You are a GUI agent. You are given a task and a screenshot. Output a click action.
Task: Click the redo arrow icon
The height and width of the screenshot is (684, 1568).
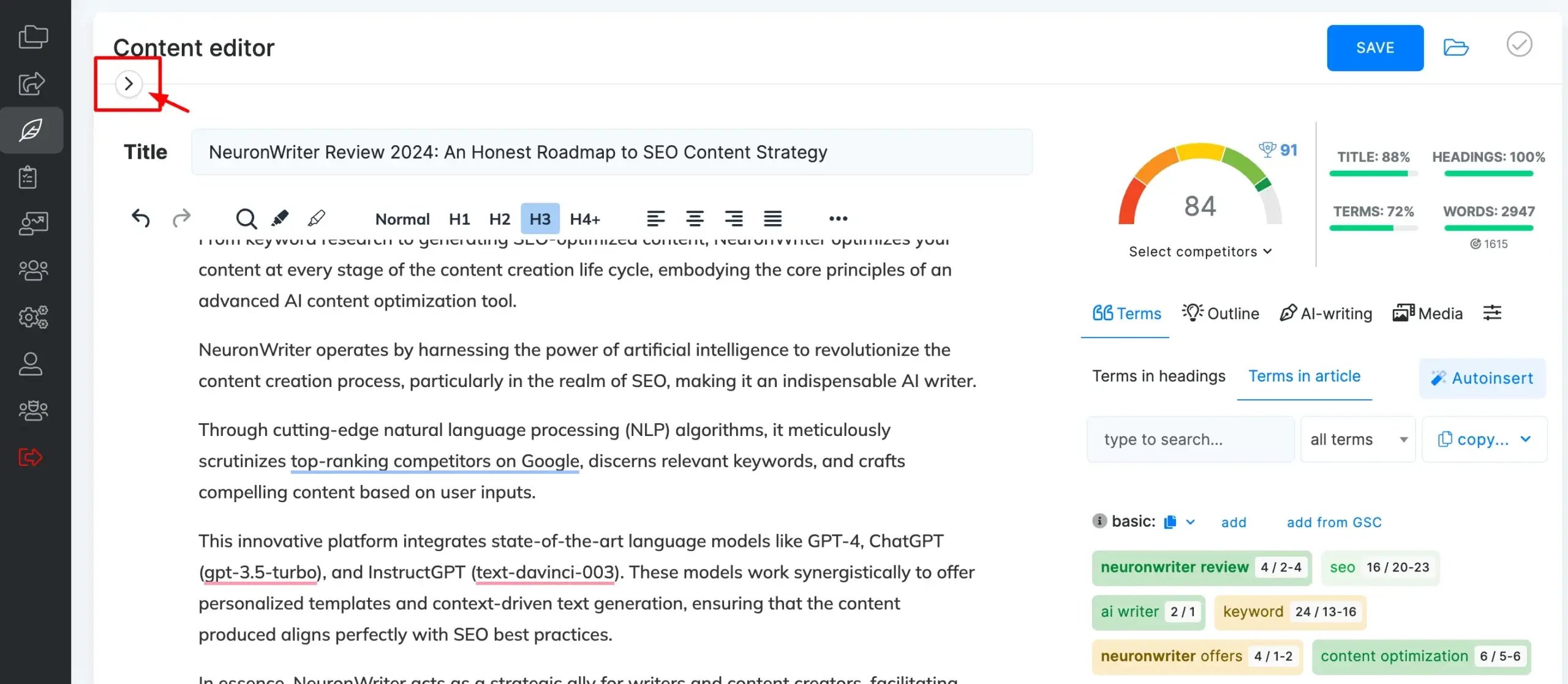[x=181, y=218]
